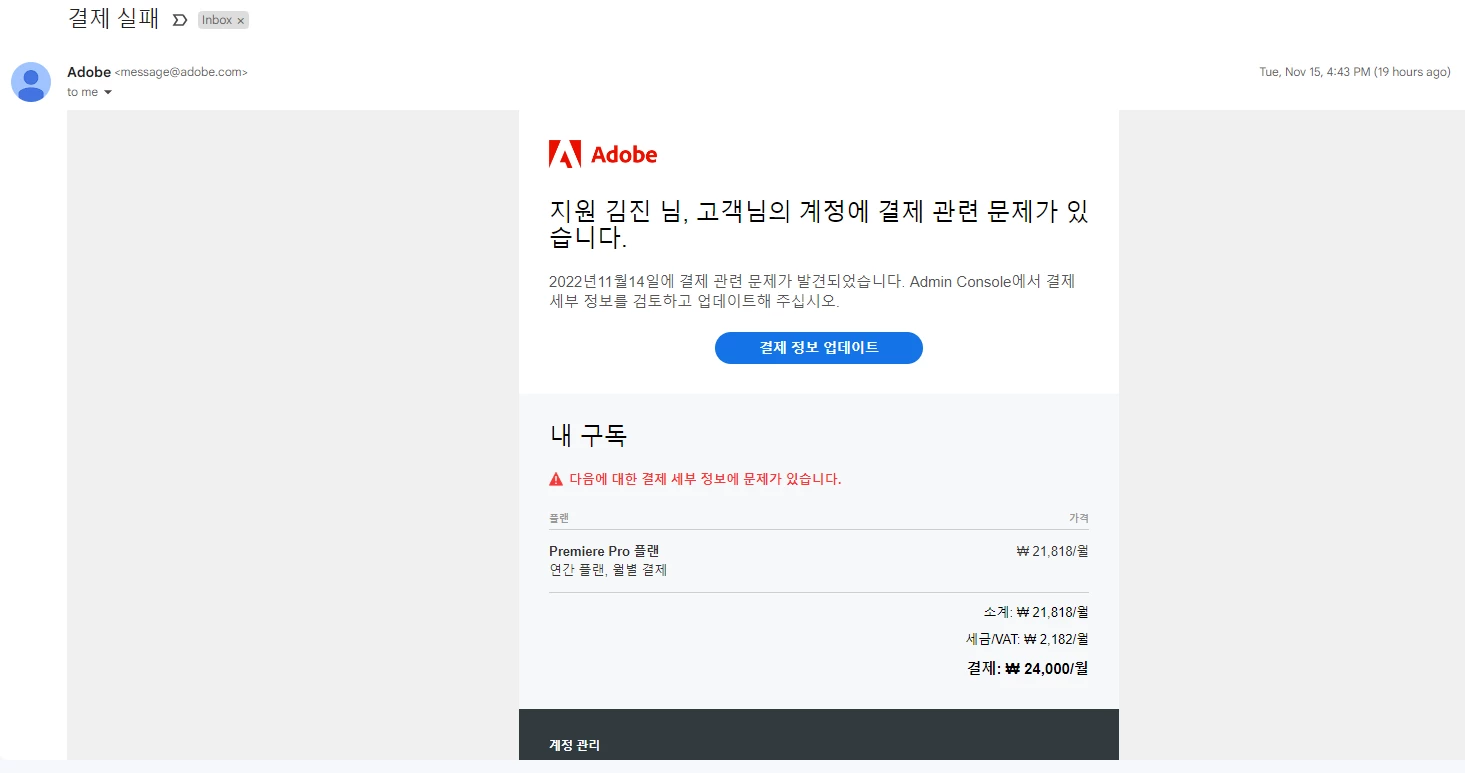
Task: Click the headline about account payment problem
Action: click(x=819, y=225)
